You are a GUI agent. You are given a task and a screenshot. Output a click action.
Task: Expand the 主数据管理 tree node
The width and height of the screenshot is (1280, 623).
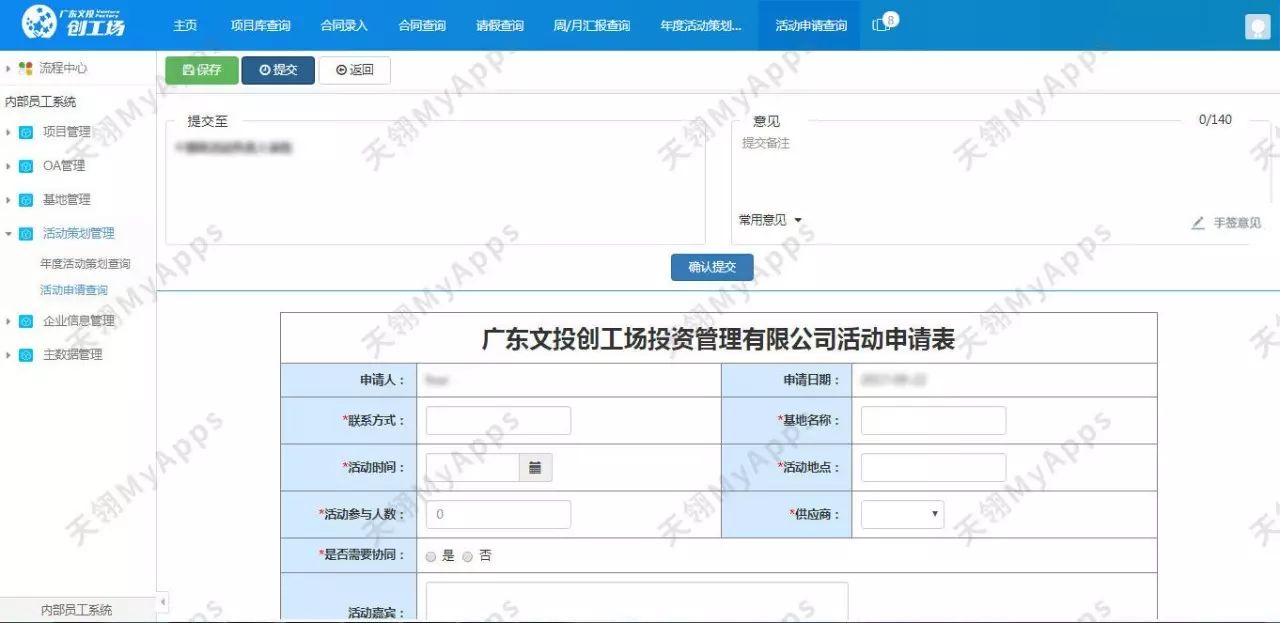(x=8, y=355)
